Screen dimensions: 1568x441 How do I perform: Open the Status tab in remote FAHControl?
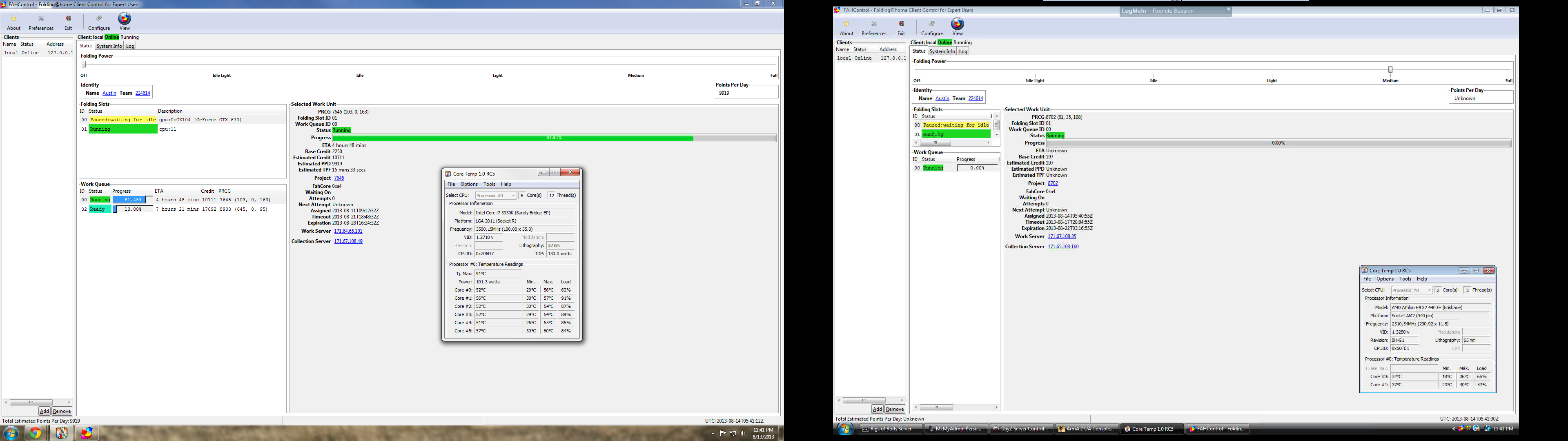point(918,51)
